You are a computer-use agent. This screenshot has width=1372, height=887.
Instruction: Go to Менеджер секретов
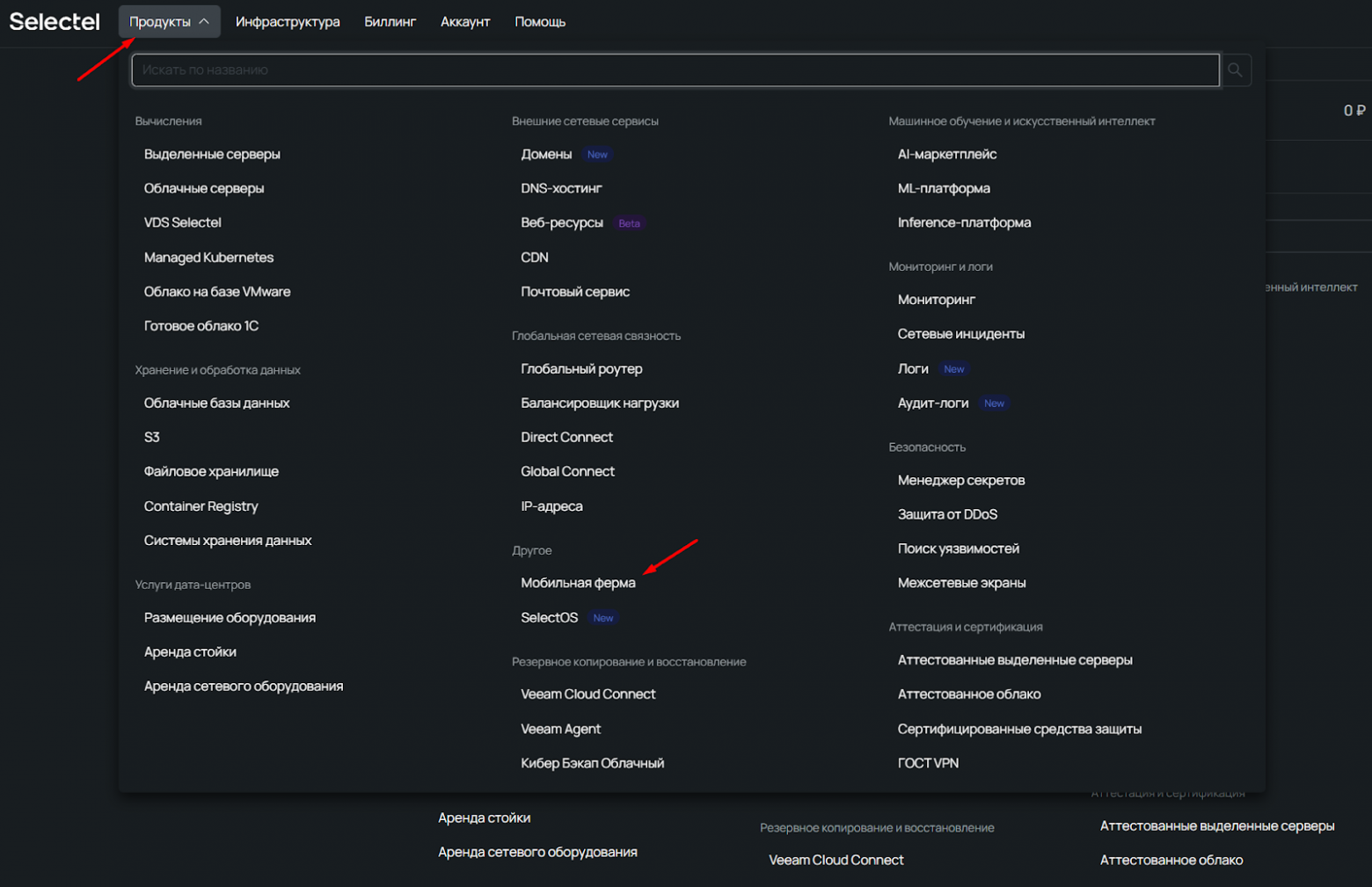pos(961,481)
